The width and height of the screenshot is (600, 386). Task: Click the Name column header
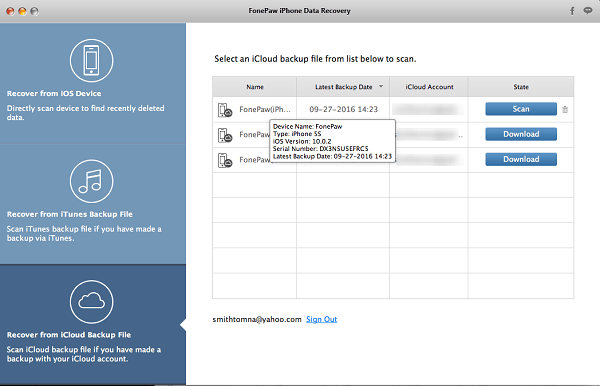pos(255,87)
